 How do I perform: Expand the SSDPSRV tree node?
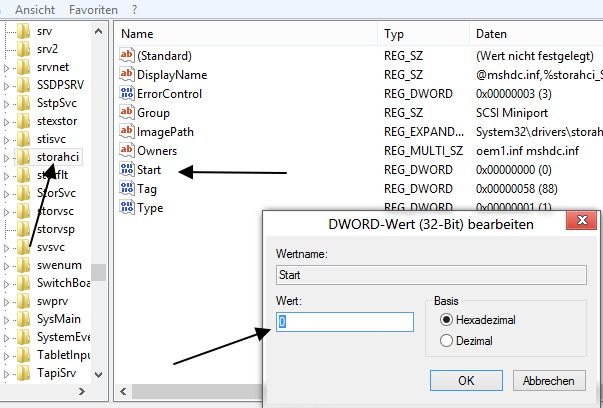(x=6, y=87)
